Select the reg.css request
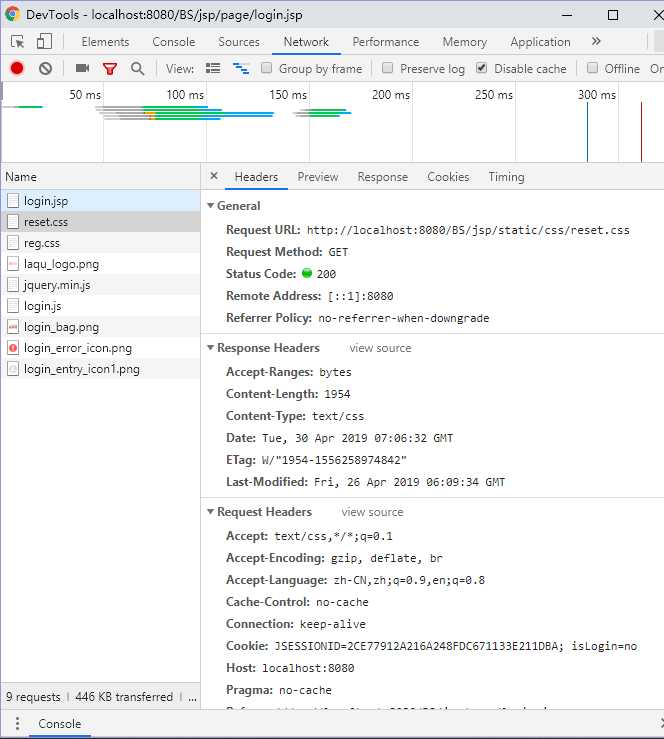The image size is (664, 739). pos(100,243)
